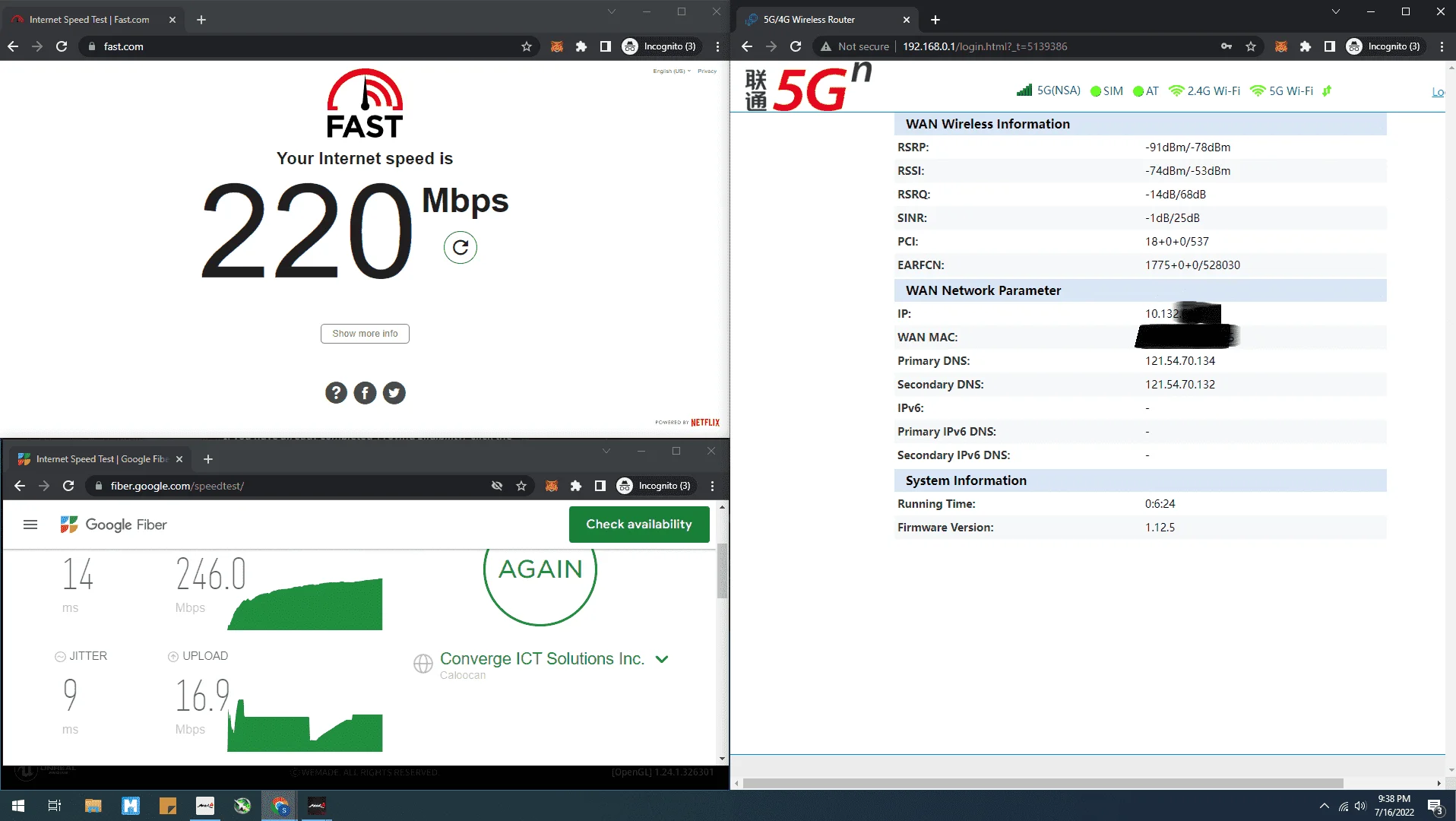Open the Windows Start menu
1456x821 pixels.
18,806
